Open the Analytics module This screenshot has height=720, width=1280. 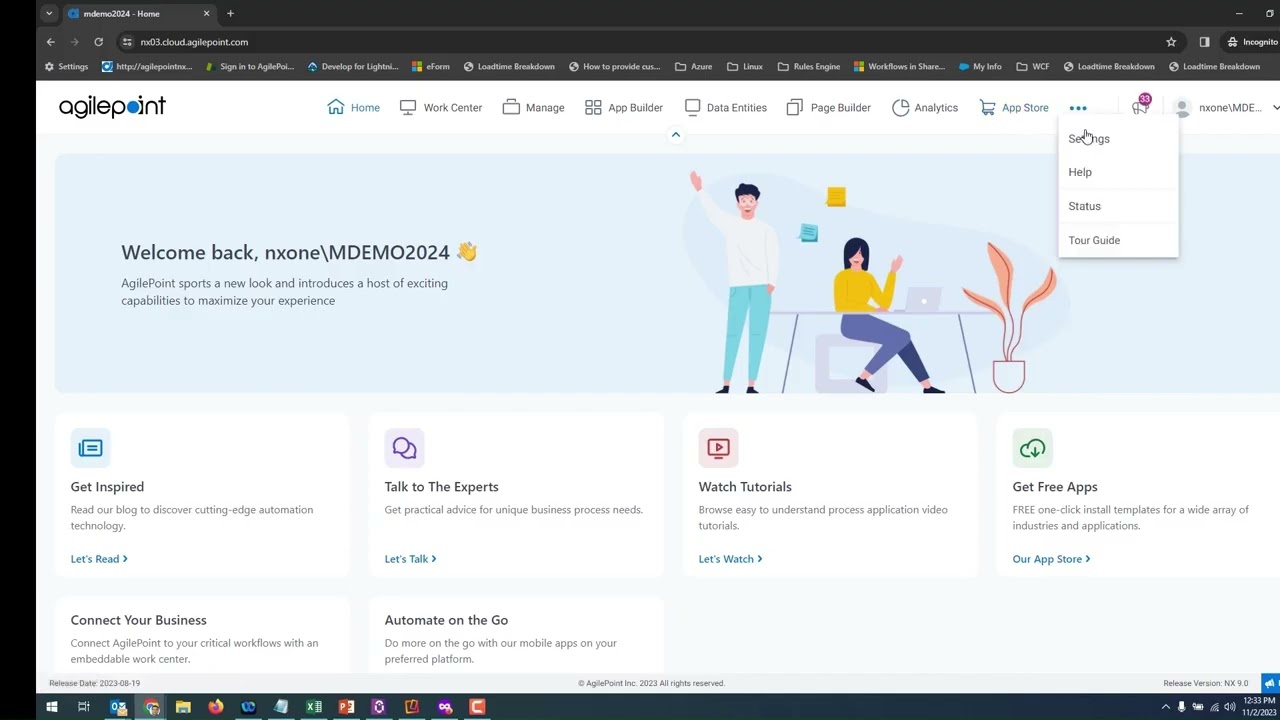pos(925,107)
